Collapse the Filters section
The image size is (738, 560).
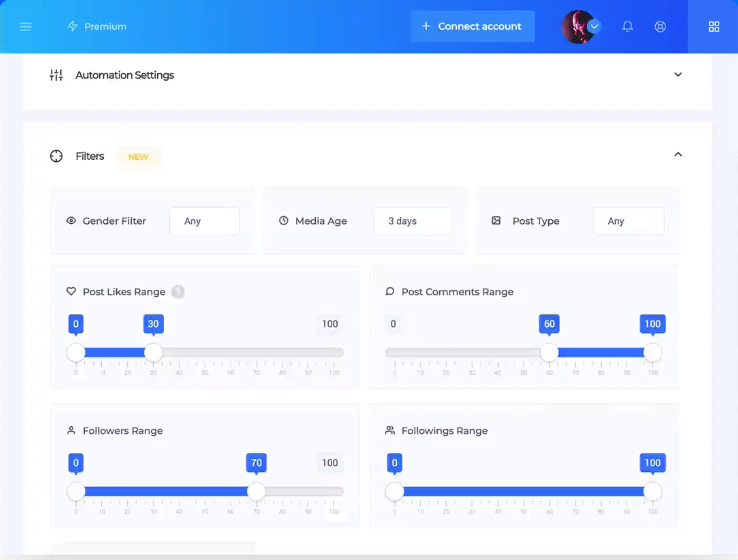pos(678,154)
